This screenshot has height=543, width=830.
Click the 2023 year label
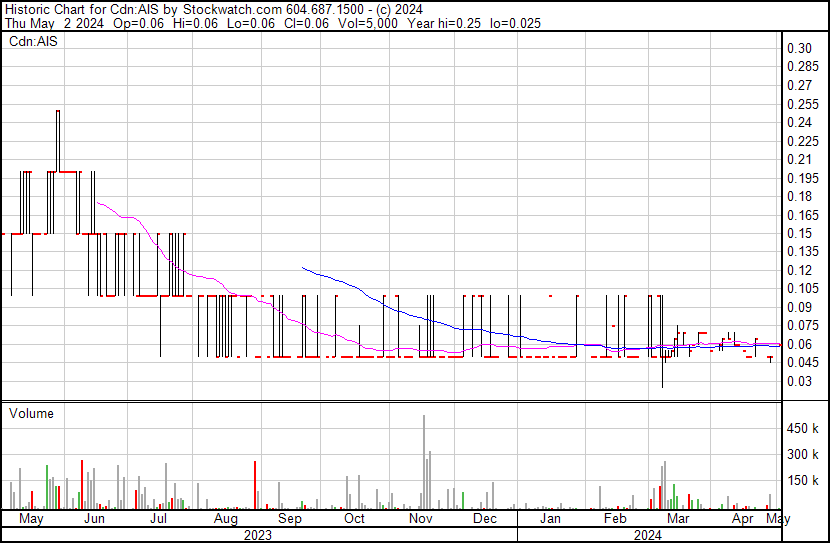pyautogui.click(x=258, y=535)
